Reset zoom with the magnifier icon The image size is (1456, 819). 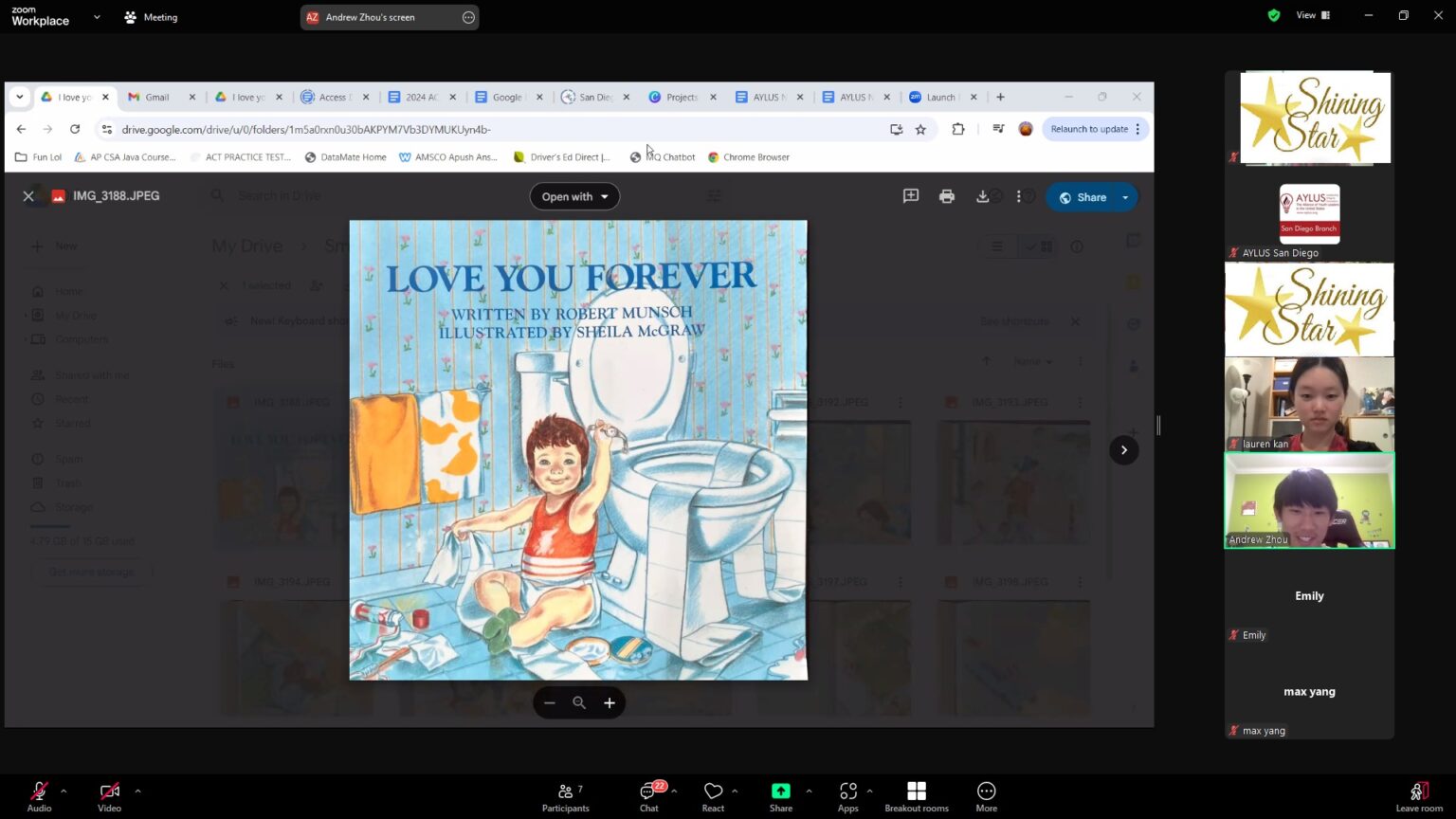(579, 702)
